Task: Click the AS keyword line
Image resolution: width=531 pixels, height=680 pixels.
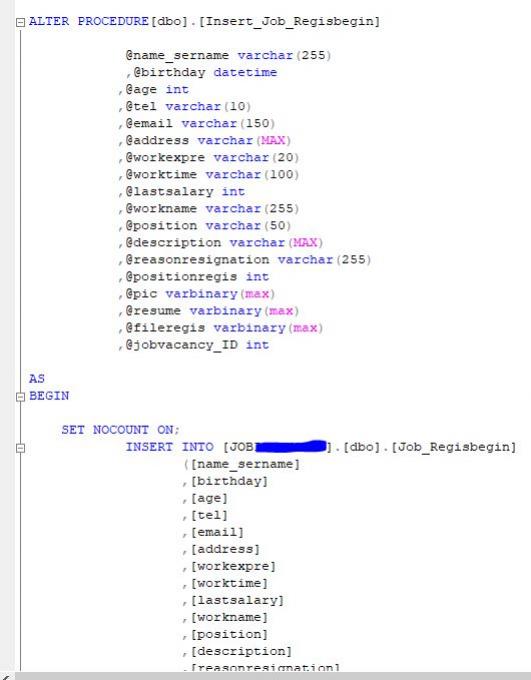Action: click(x=37, y=379)
